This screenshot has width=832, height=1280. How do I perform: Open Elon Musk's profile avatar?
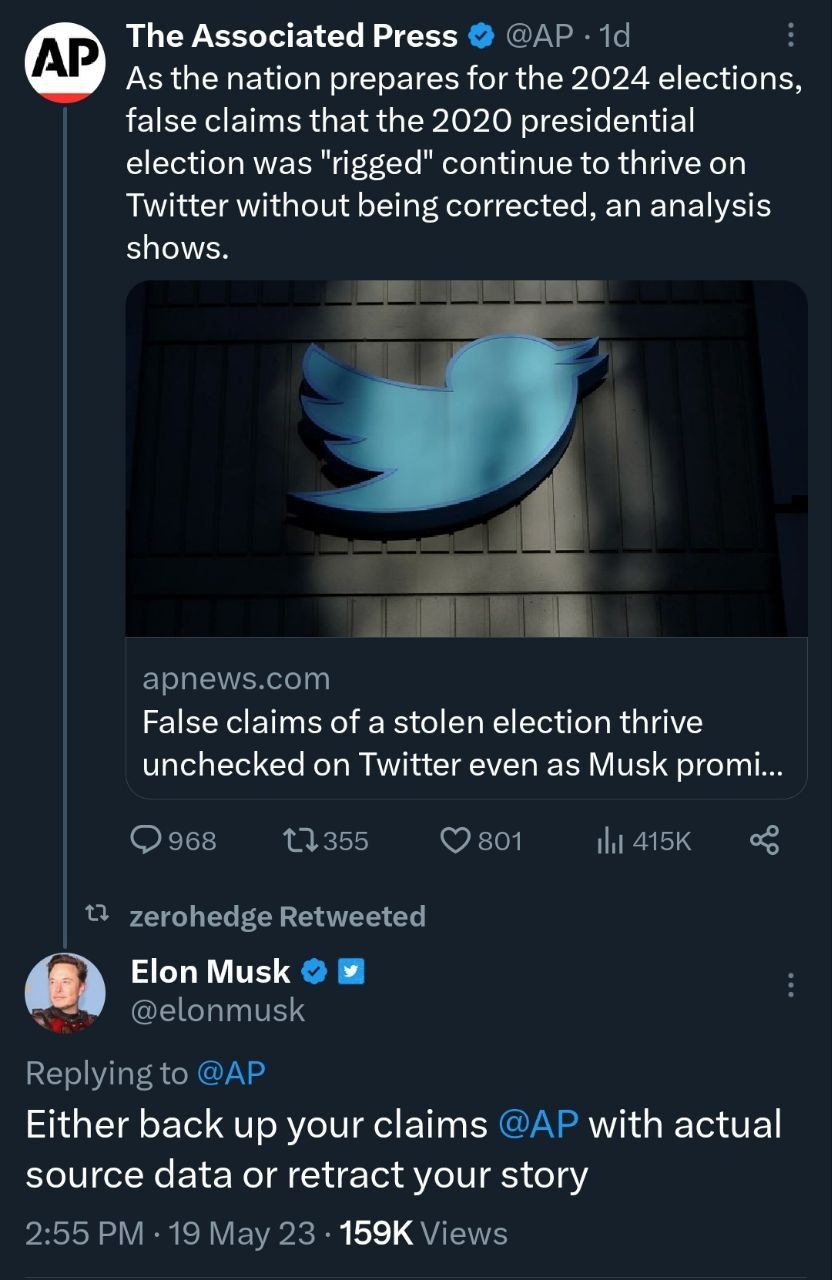pos(64,992)
